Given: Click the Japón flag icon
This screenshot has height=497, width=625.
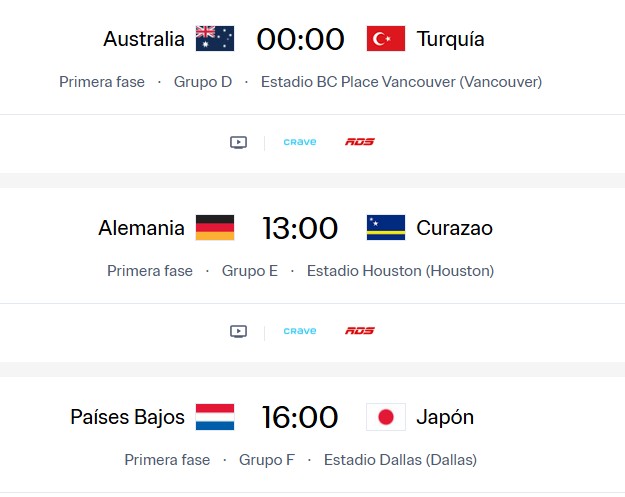Looking at the screenshot, I should tap(385, 417).
